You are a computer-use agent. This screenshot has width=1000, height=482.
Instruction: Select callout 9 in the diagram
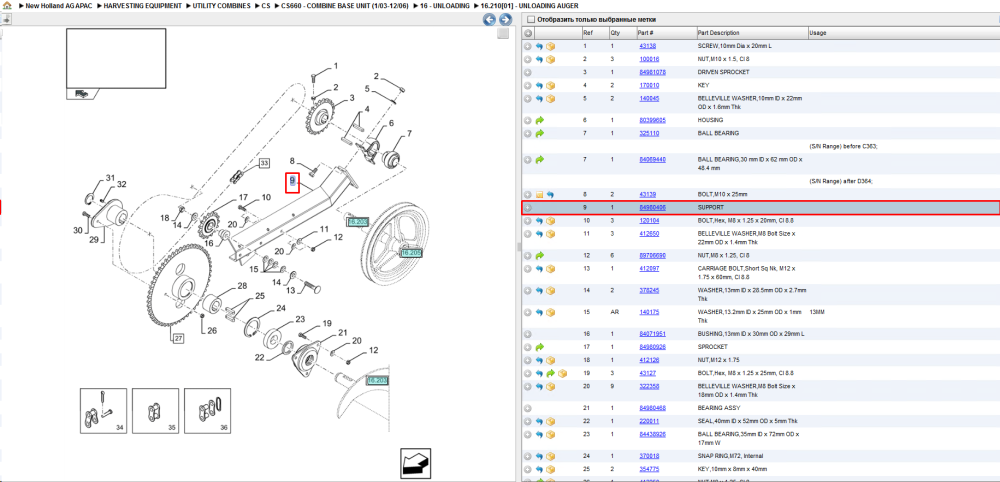tap(292, 182)
